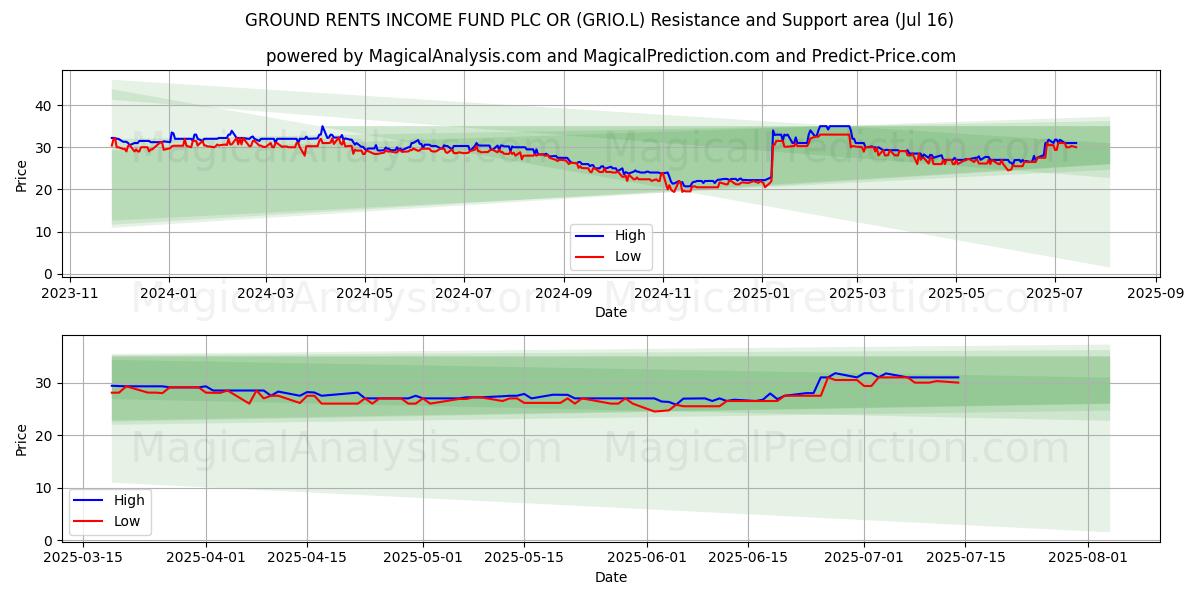Click the '2025-01' x-axis label in top chart
Screen dimensions: 1200x600
coord(761,294)
